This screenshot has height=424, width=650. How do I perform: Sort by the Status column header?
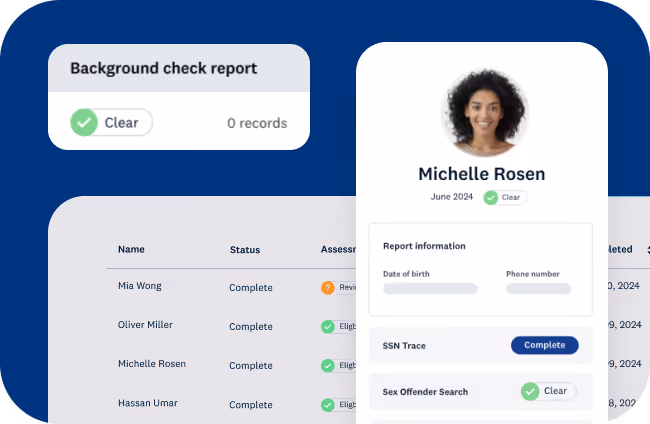(x=245, y=250)
